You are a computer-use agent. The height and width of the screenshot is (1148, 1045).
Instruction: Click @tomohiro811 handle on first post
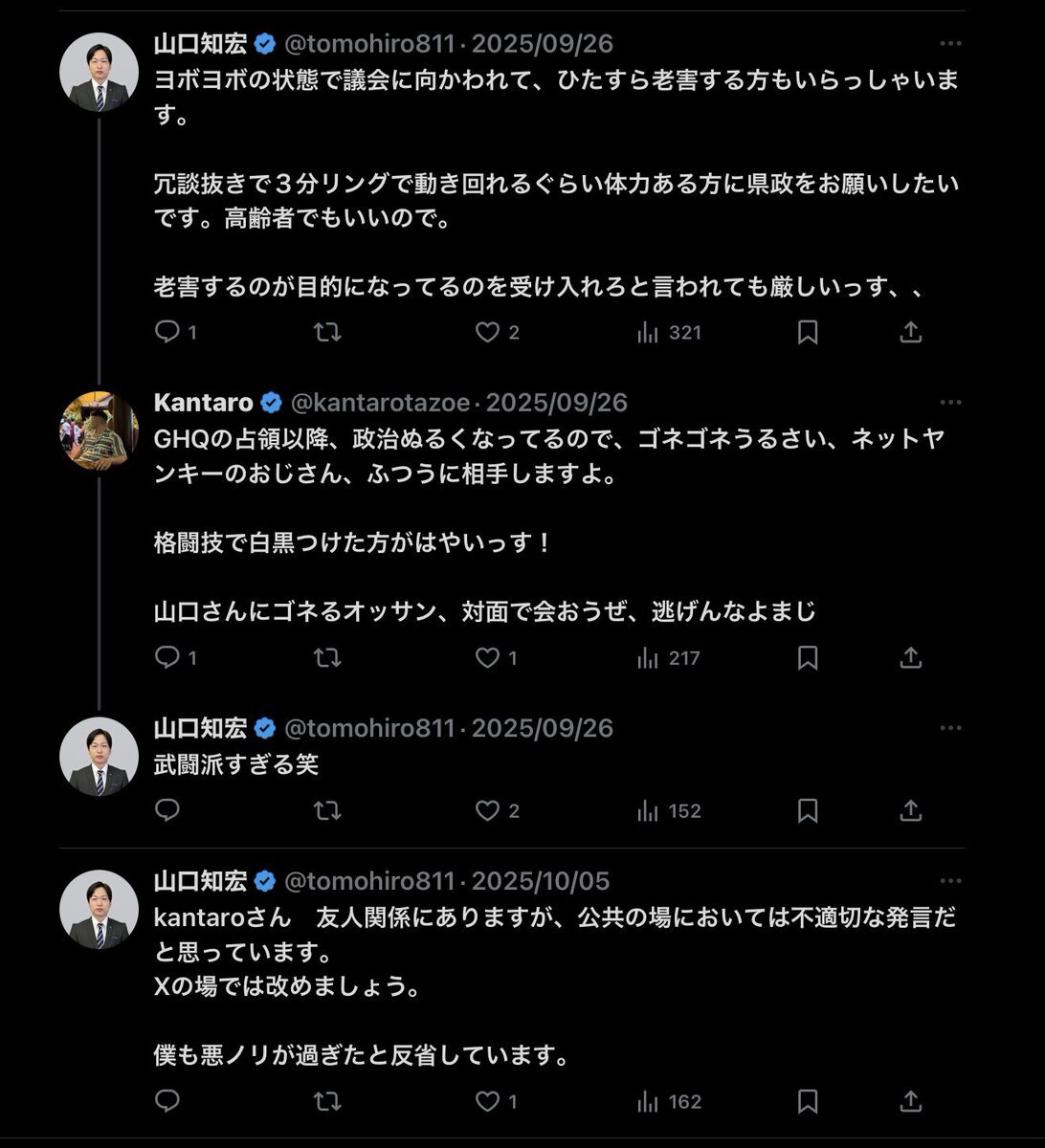[369, 44]
